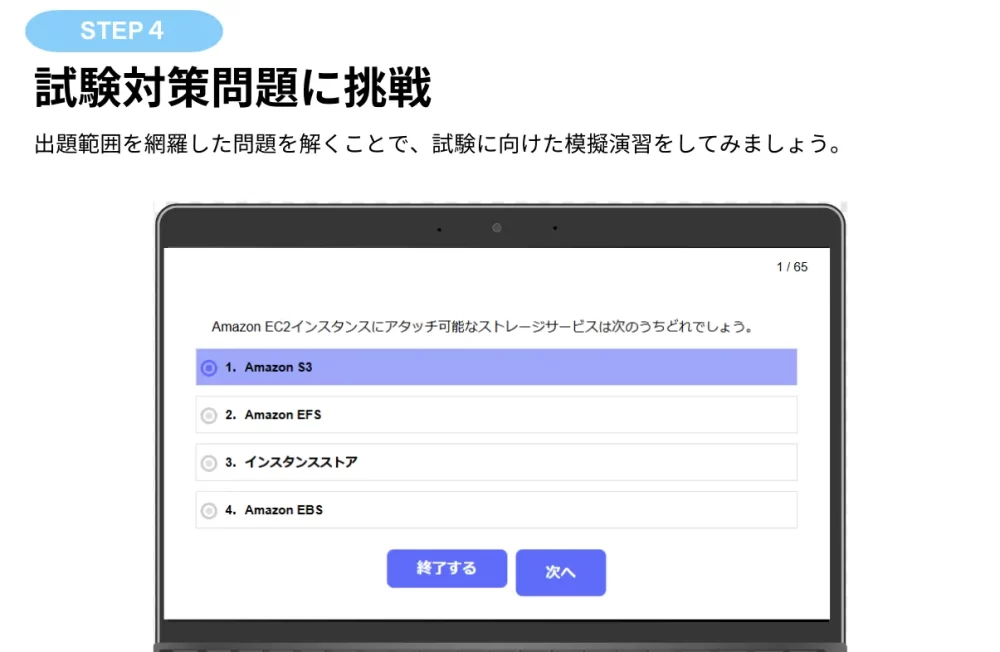Pick the インスタンスストア radio button
This screenshot has height=652, width=1000.
tap(209, 463)
